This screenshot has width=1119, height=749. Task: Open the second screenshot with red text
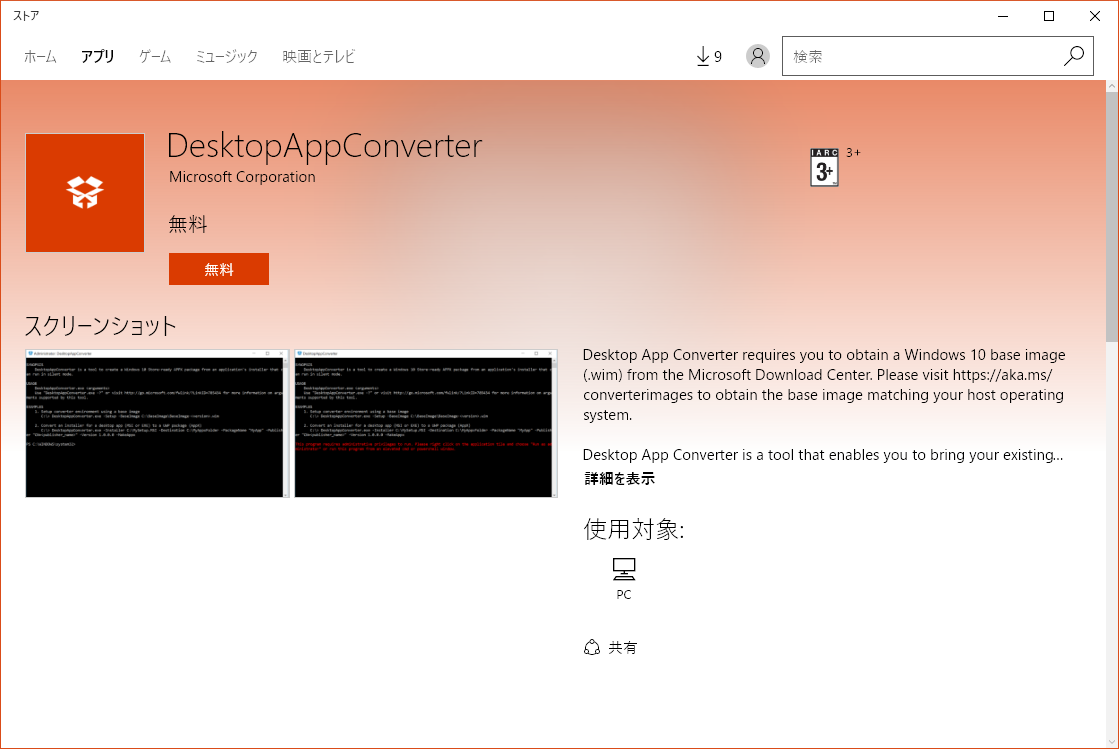(426, 423)
